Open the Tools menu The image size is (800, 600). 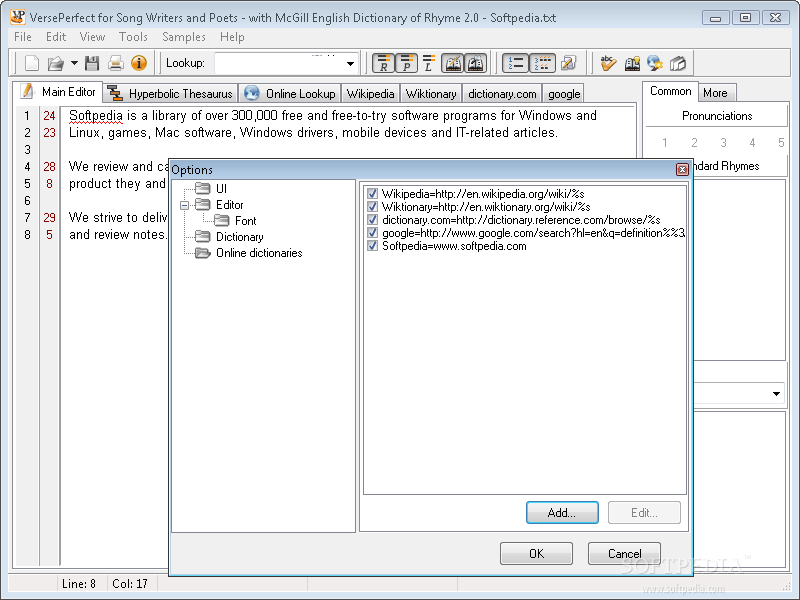(x=133, y=37)
